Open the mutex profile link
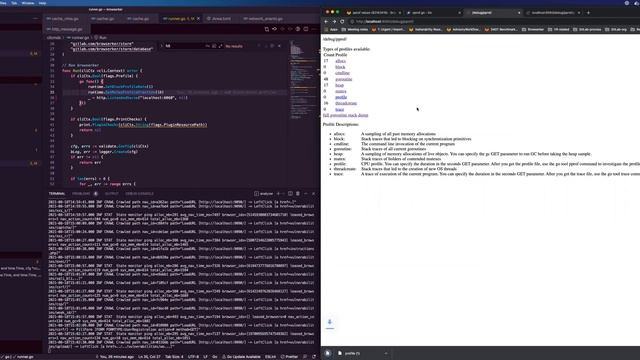Image resolution: width=640 pixels, height=360 pixels. click(341, 91)
